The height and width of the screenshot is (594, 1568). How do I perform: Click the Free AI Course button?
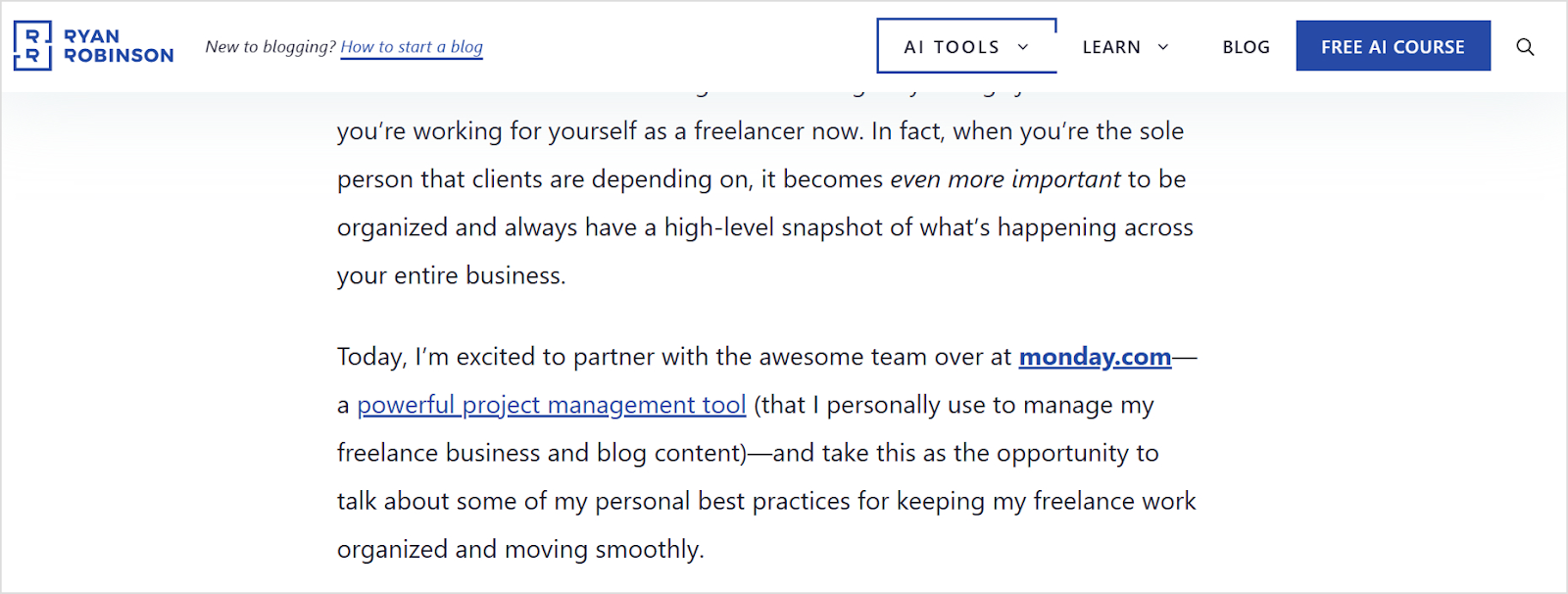[x=1393, y=46]
